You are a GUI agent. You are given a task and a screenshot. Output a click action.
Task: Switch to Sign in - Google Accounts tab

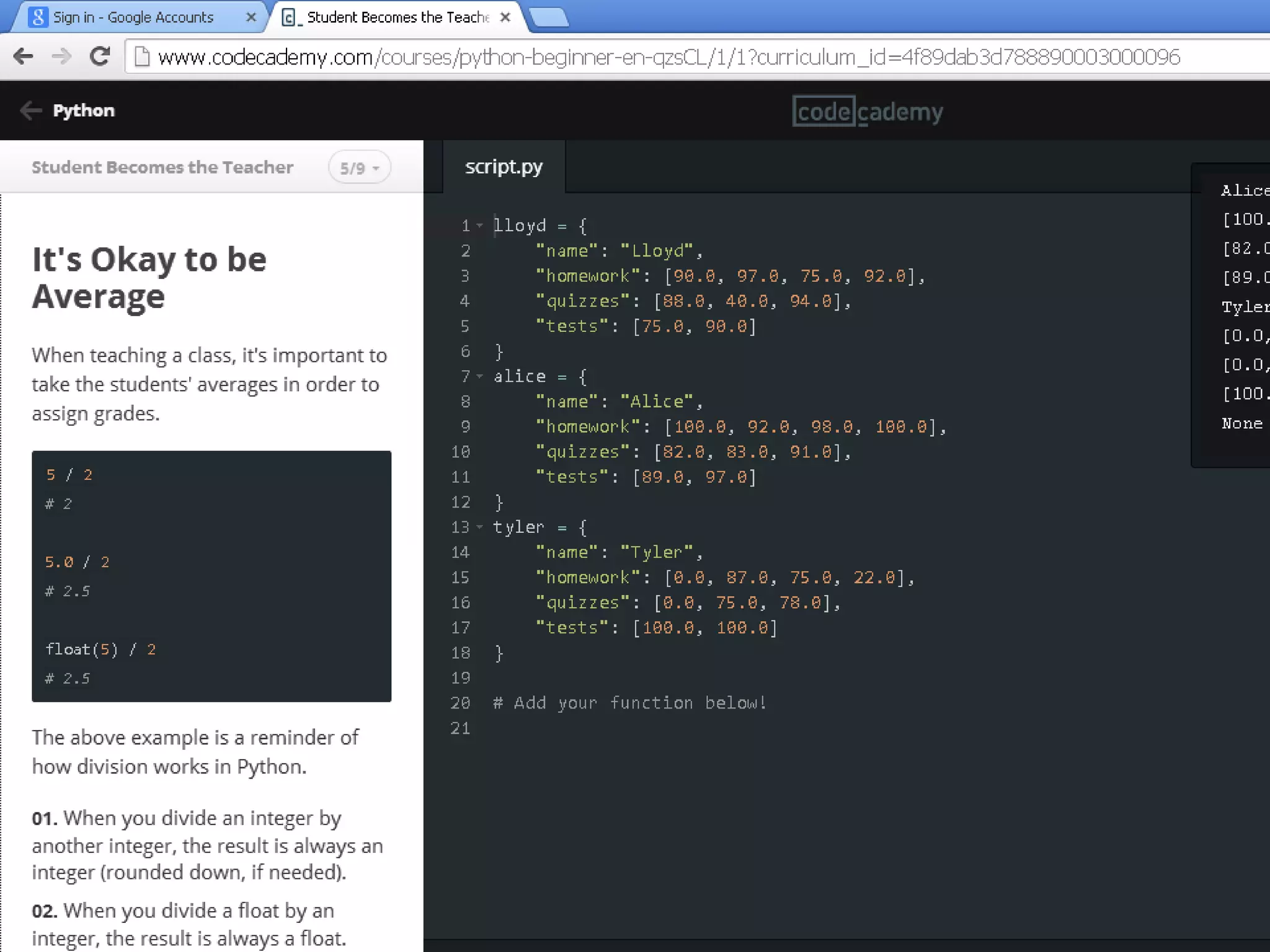pyautogui.click(x=140, y=17)
